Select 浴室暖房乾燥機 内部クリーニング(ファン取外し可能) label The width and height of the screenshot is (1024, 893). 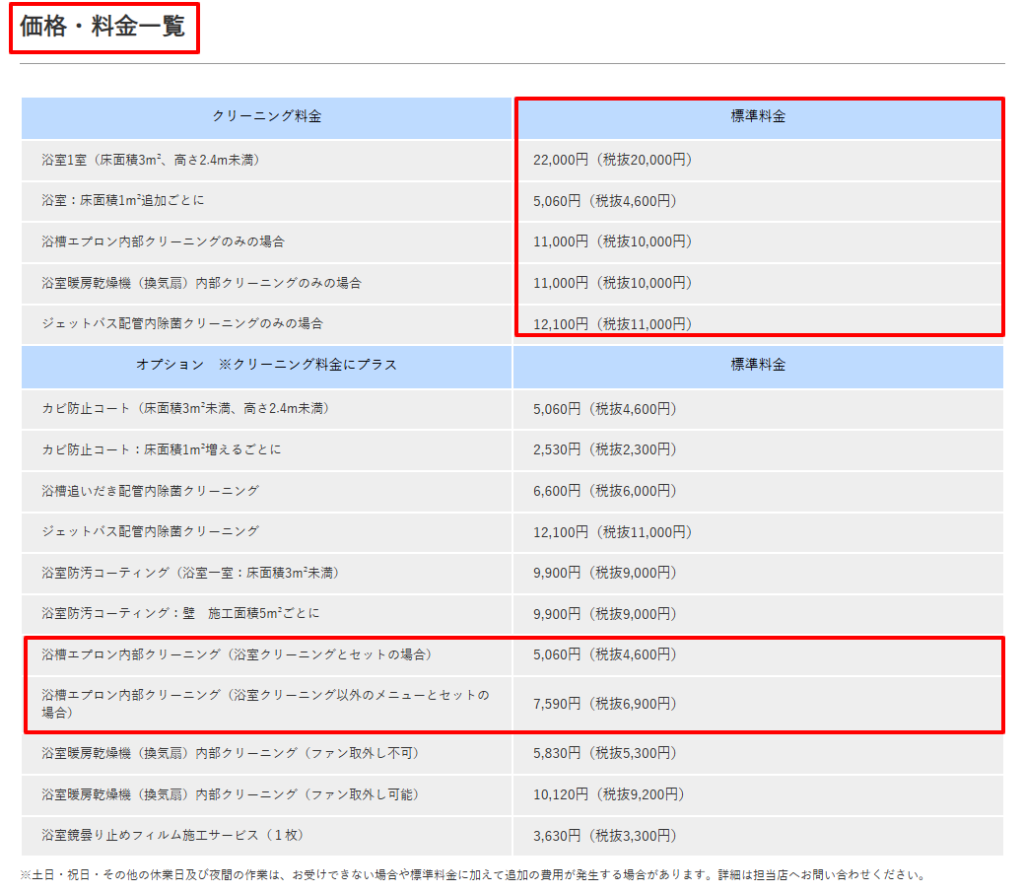(x=231, y=794)
